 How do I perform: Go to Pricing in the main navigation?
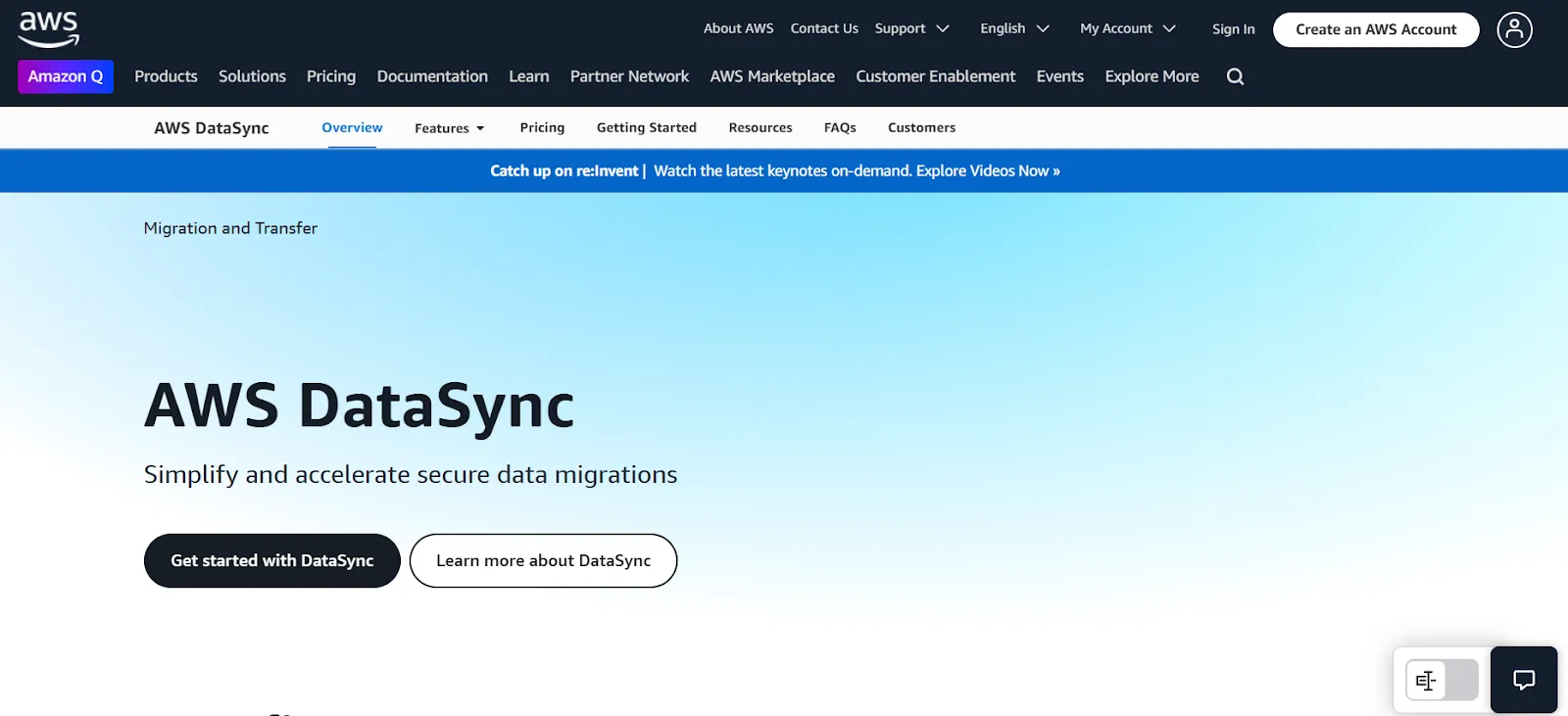point(331,76)
